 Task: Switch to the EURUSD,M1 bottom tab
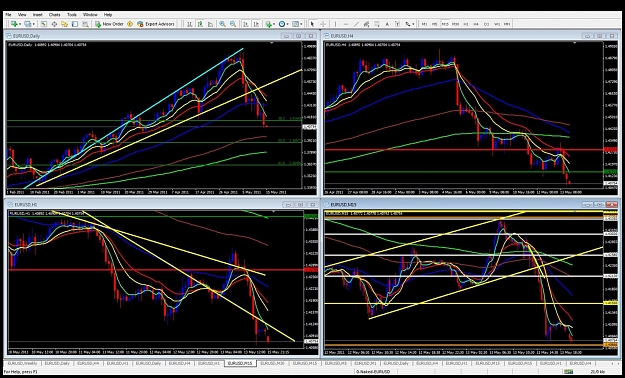coord(366,363)
